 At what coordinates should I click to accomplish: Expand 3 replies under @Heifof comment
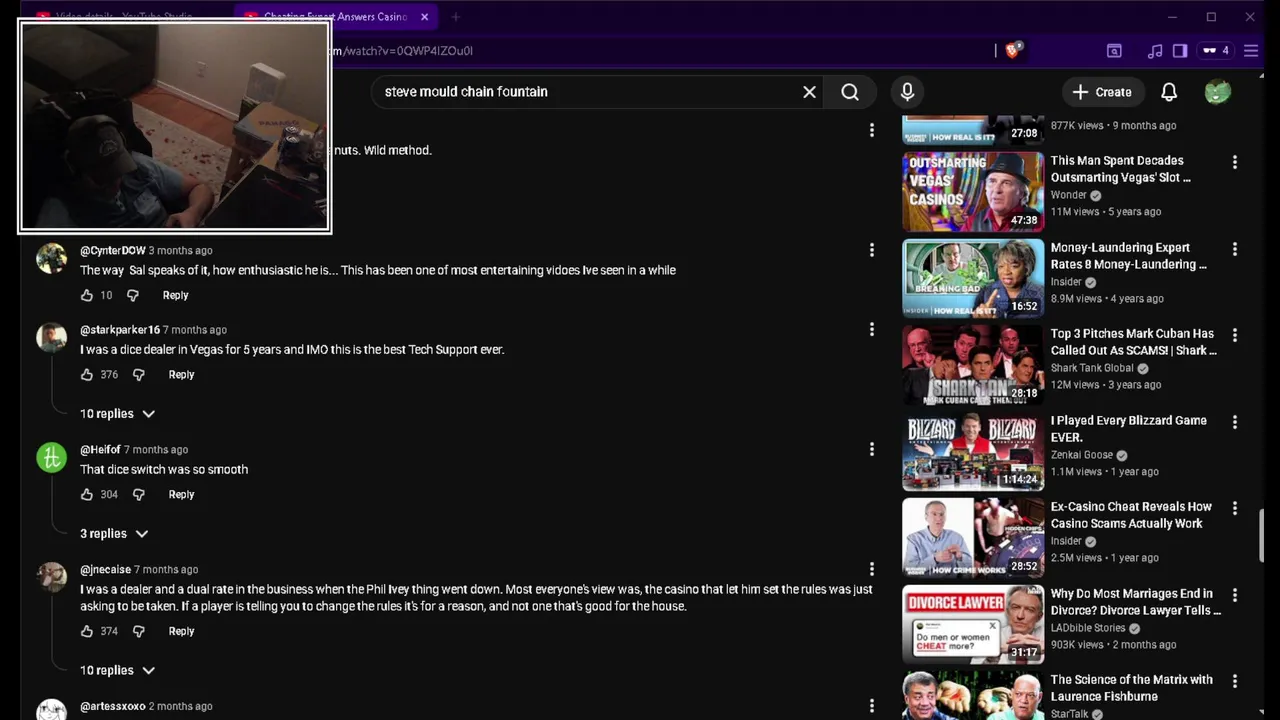tap(114, 534)
